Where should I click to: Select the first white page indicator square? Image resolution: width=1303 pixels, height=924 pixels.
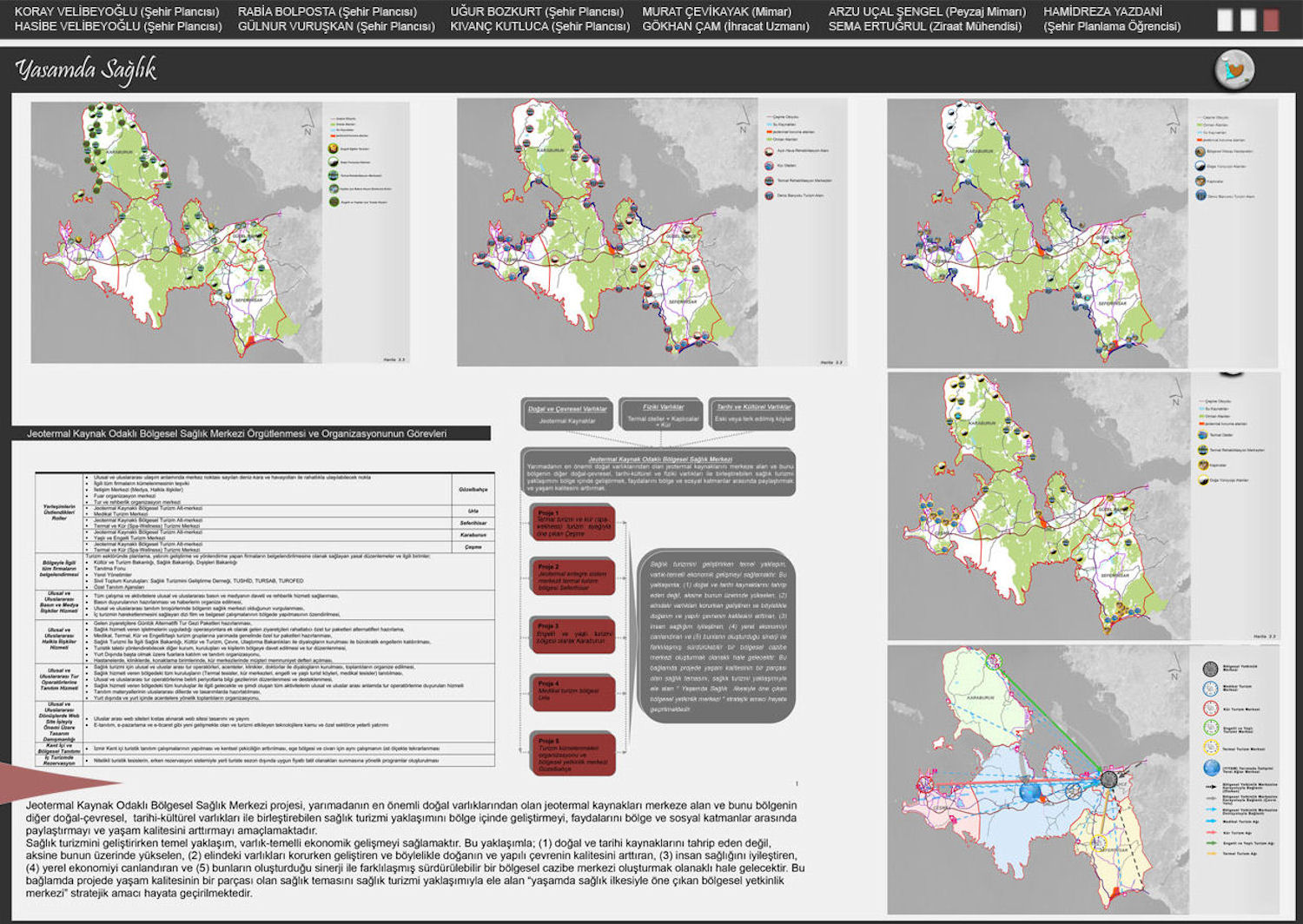(1225, 20)
